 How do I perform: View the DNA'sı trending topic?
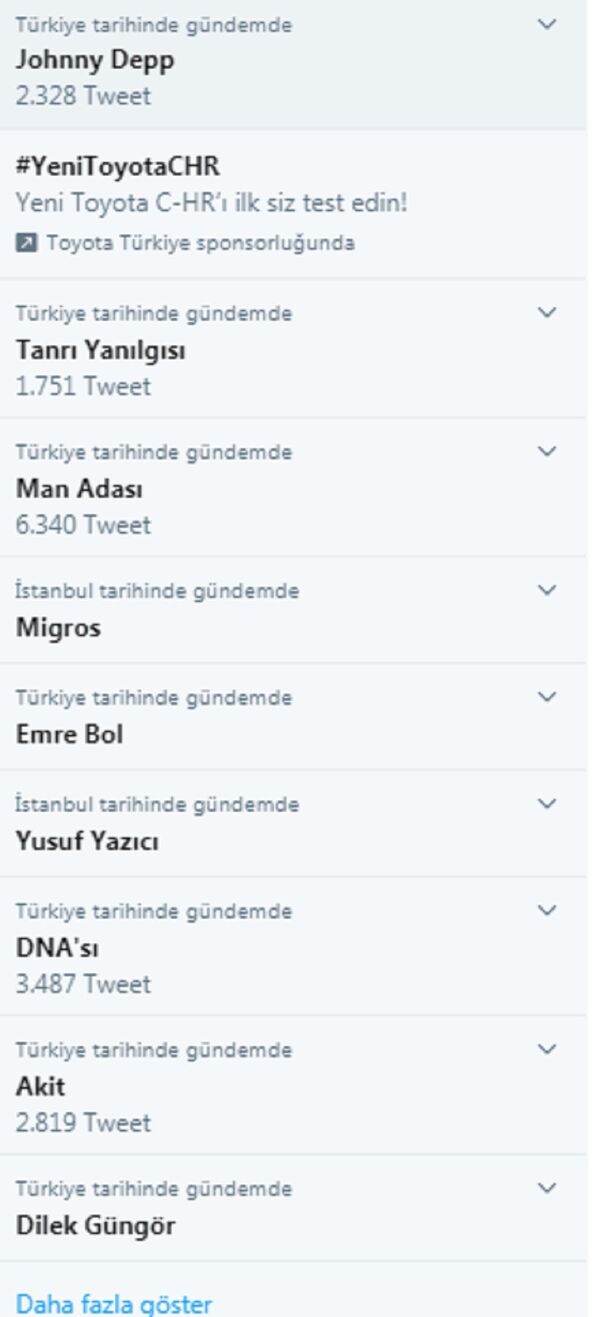(57, 948)
